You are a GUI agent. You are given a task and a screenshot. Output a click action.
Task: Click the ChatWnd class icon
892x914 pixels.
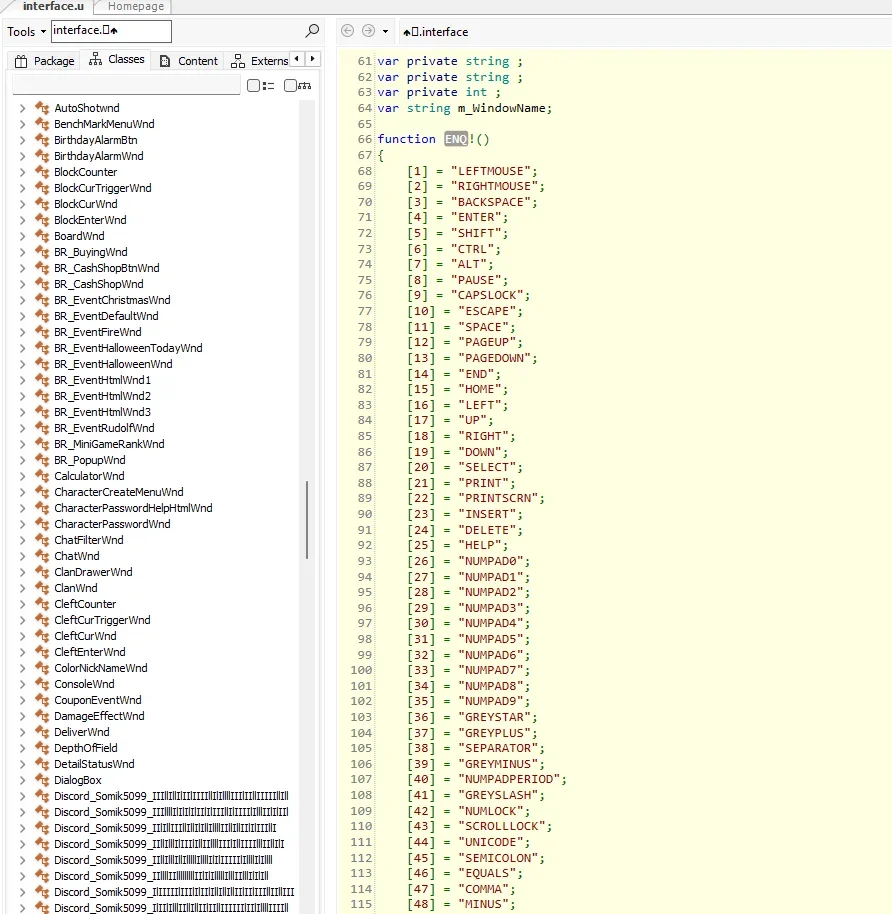tap(42, 556)
